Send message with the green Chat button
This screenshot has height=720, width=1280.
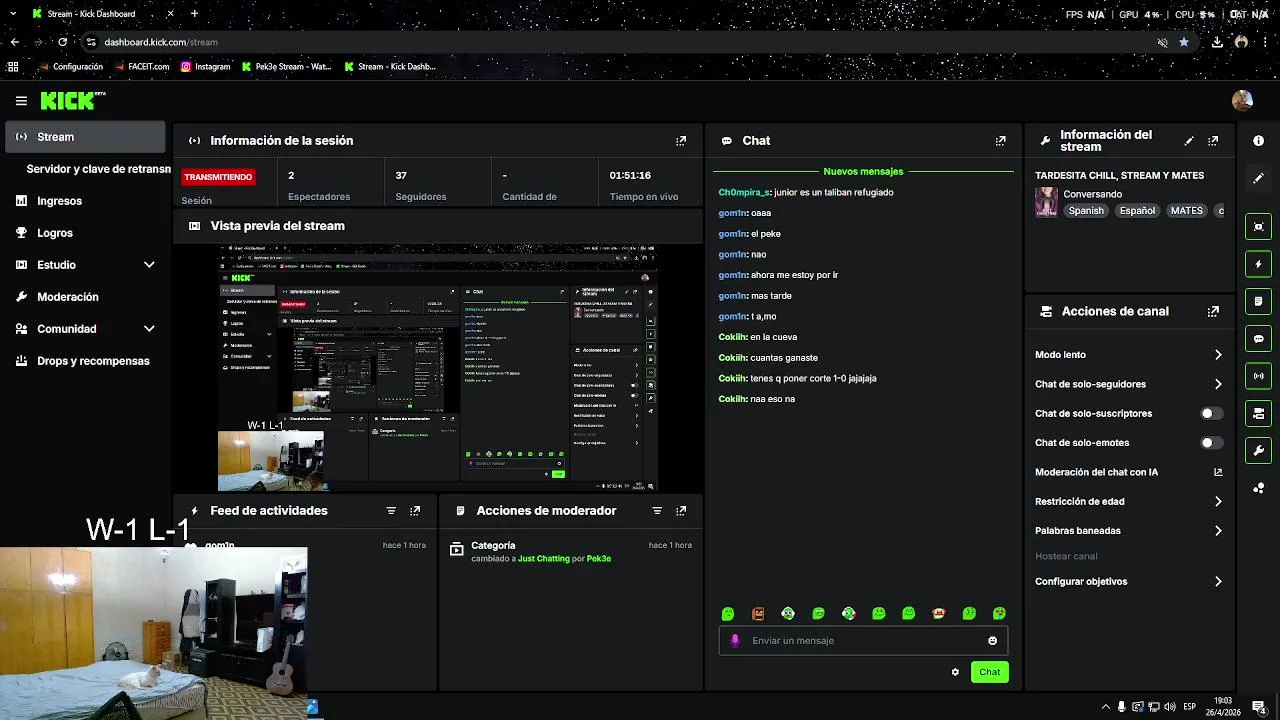click(990, 672)
